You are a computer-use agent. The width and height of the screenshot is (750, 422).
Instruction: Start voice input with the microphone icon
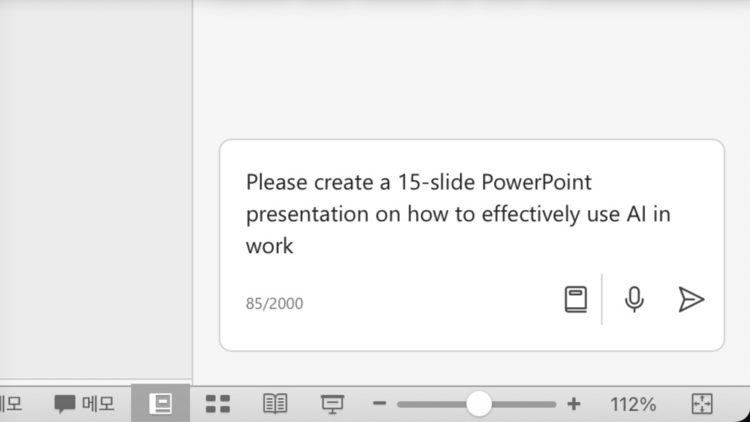[634, 300]
